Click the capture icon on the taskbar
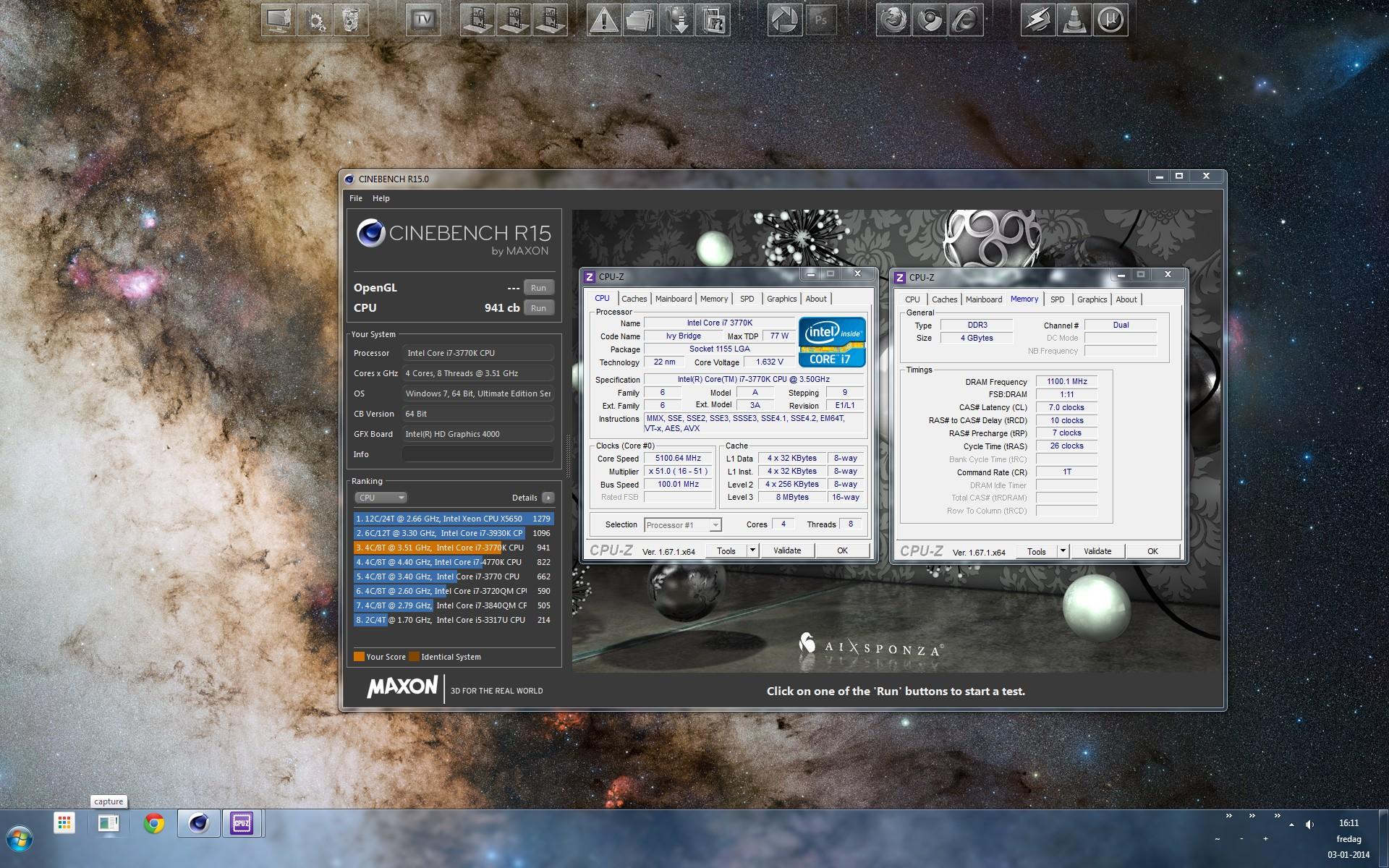The width and height of the screenshot is (1389, 868). click(109, 823)
